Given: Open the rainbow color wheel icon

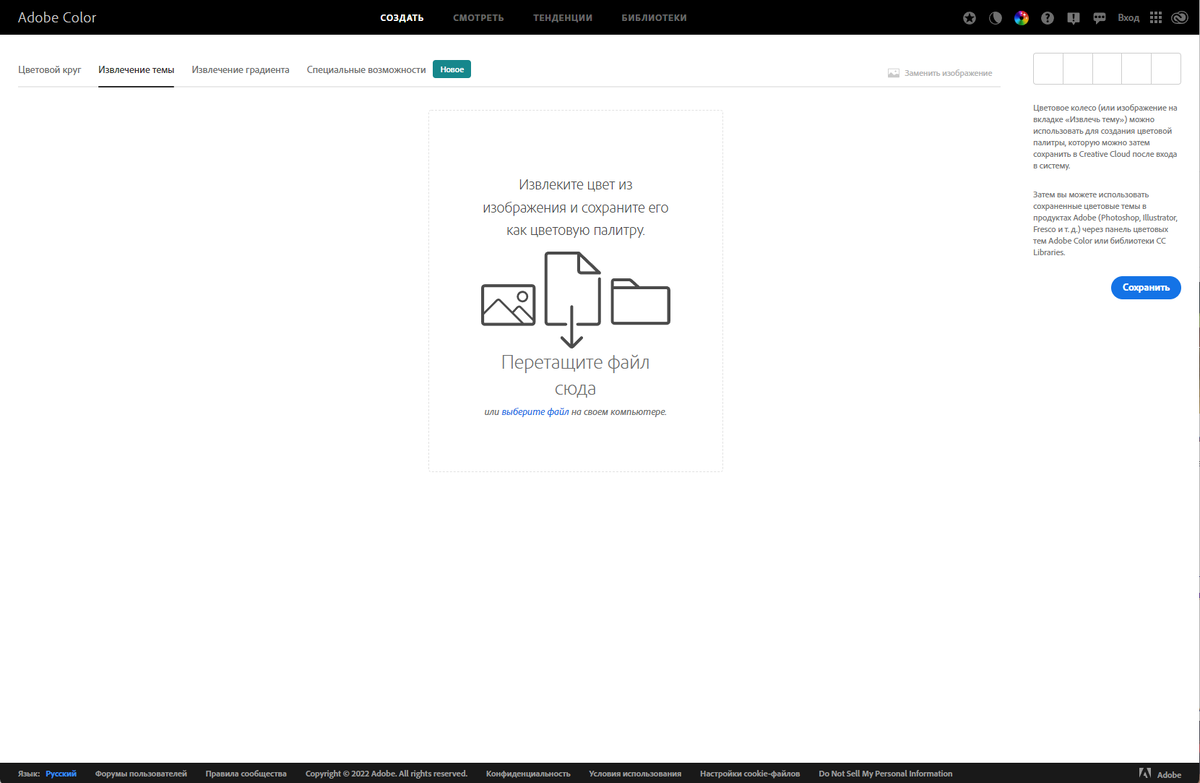Looking at the screenshot, I should [1021, 18].
